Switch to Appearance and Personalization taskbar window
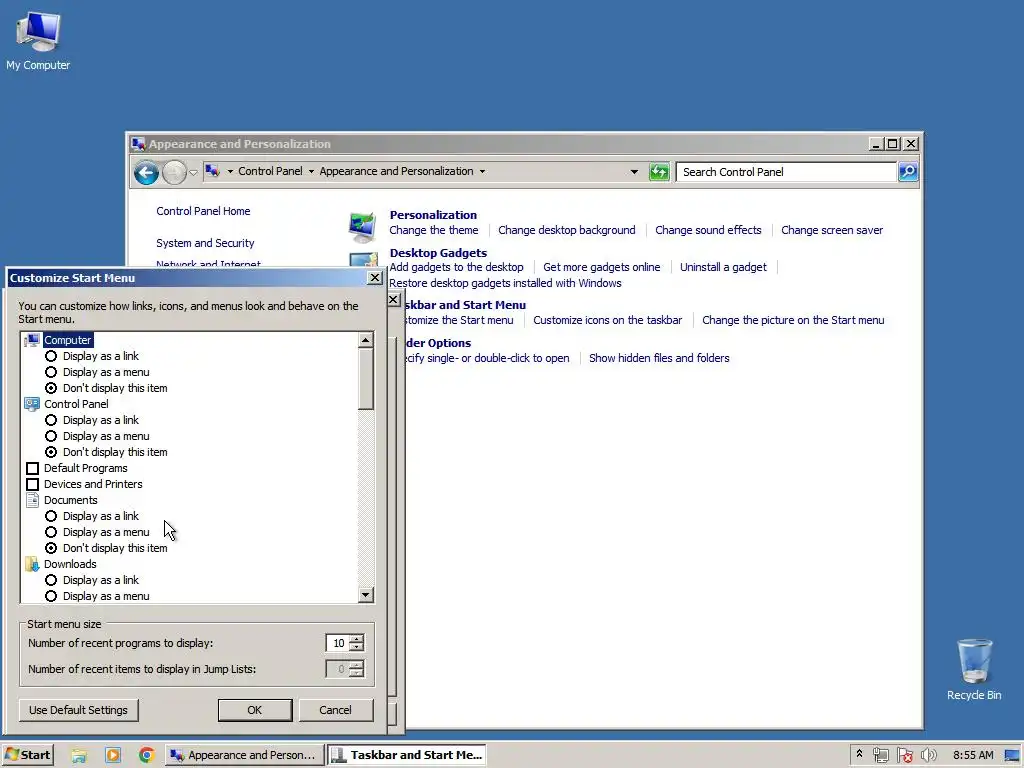1024x768 pixels. coord(244,755)
